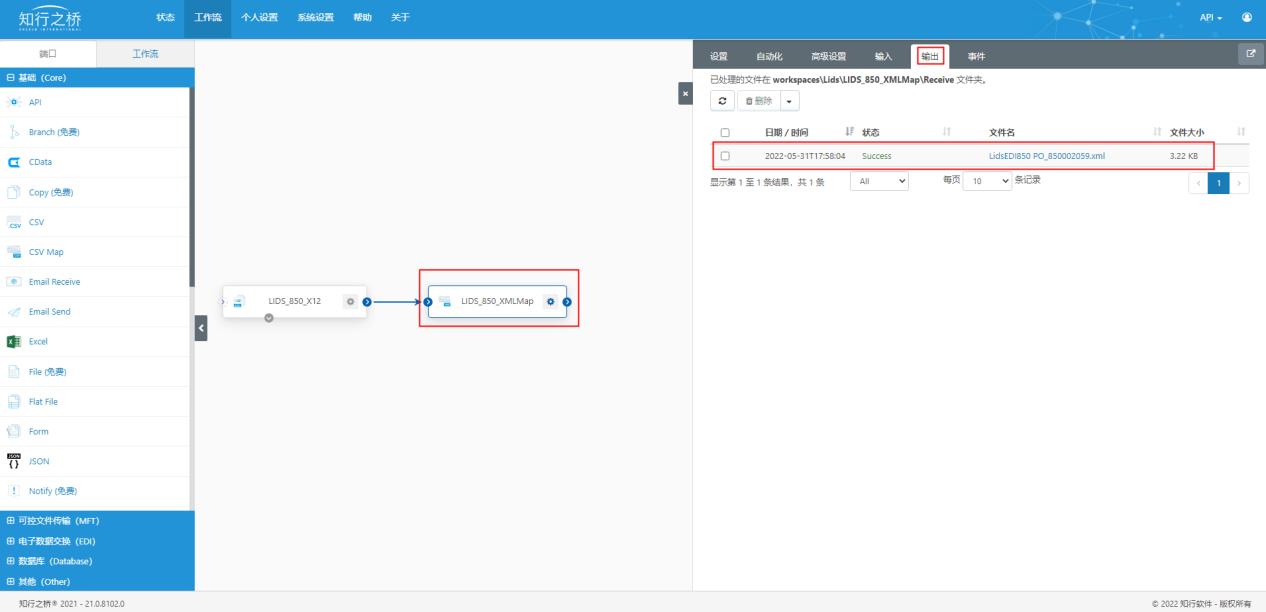This screenshot has width=1266, height=612.
Task: Click the refresh icon in output panel
Action: click(722, 101)
